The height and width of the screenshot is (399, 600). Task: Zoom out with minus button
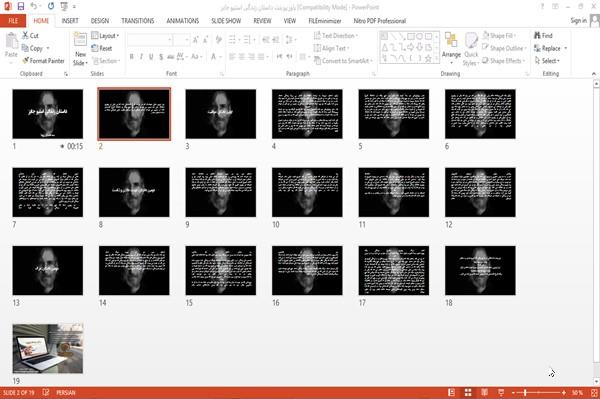point(514,392)
